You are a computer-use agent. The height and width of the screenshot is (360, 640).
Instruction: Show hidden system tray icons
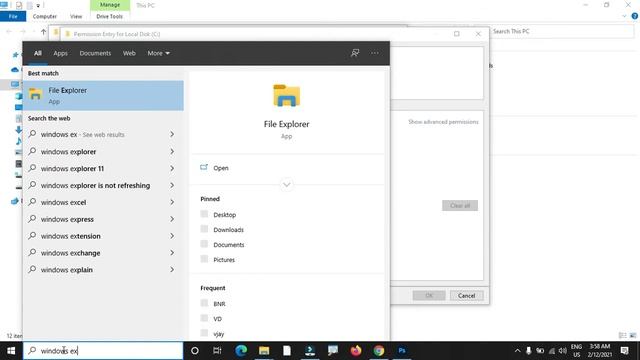point(517,351)
